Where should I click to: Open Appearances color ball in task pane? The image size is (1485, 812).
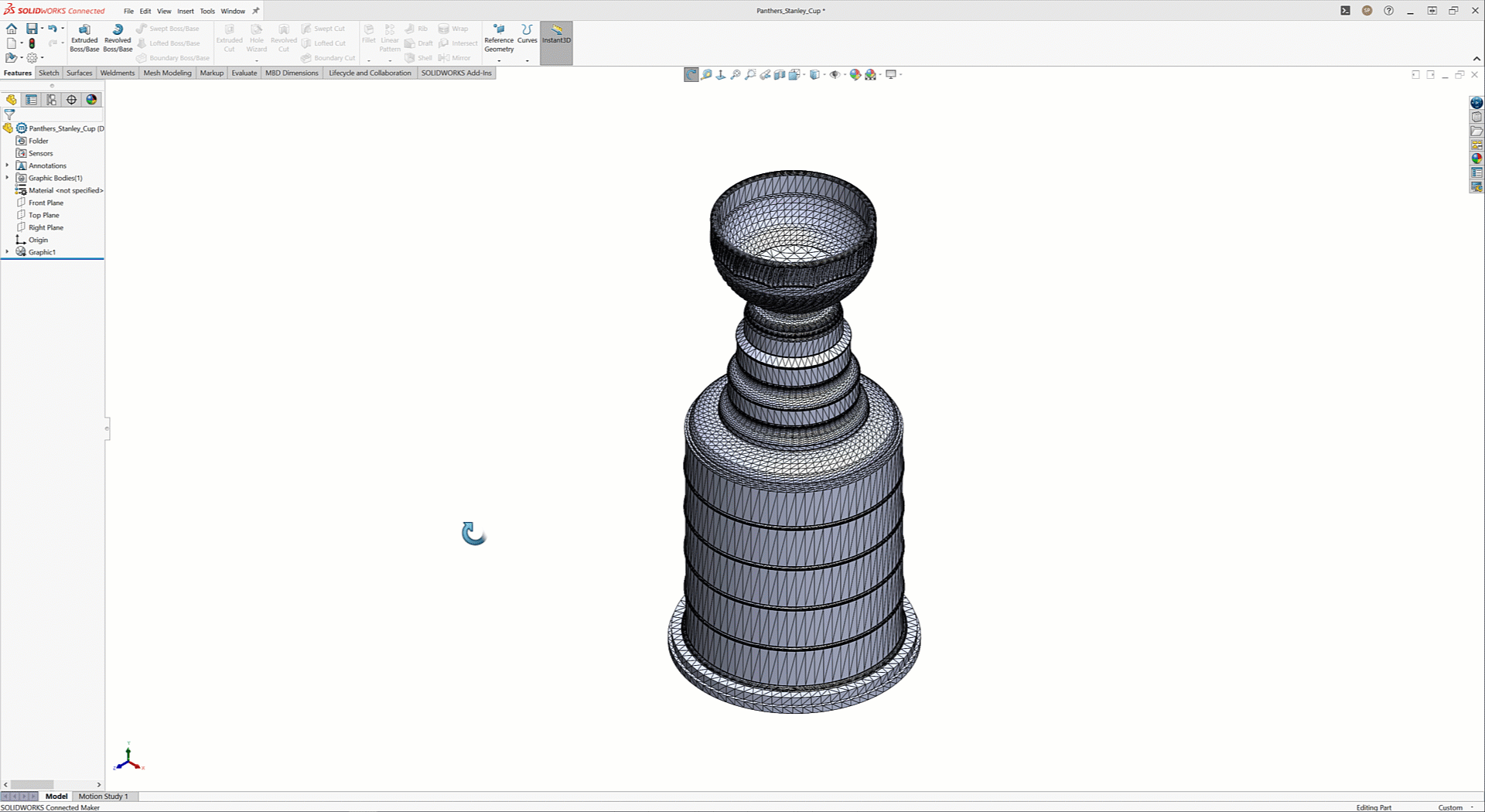(1476, 159)
